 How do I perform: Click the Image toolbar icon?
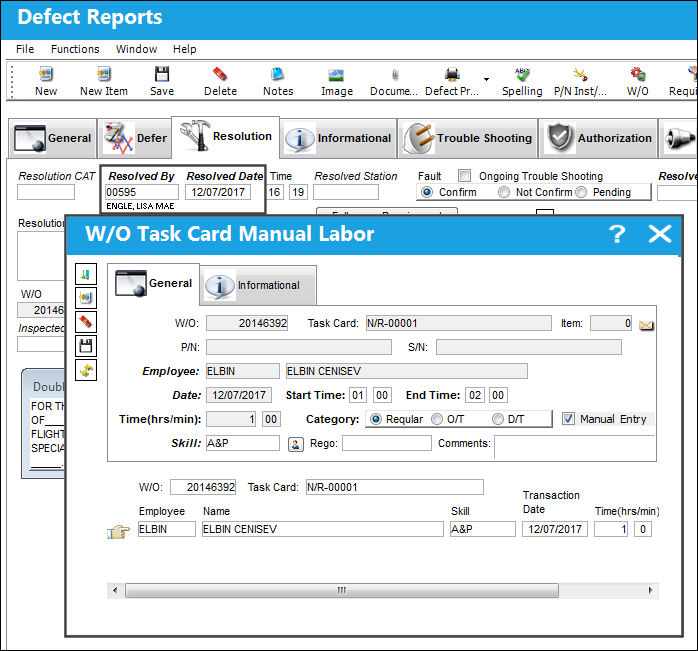pyautogui.click(x=336, y=75)
